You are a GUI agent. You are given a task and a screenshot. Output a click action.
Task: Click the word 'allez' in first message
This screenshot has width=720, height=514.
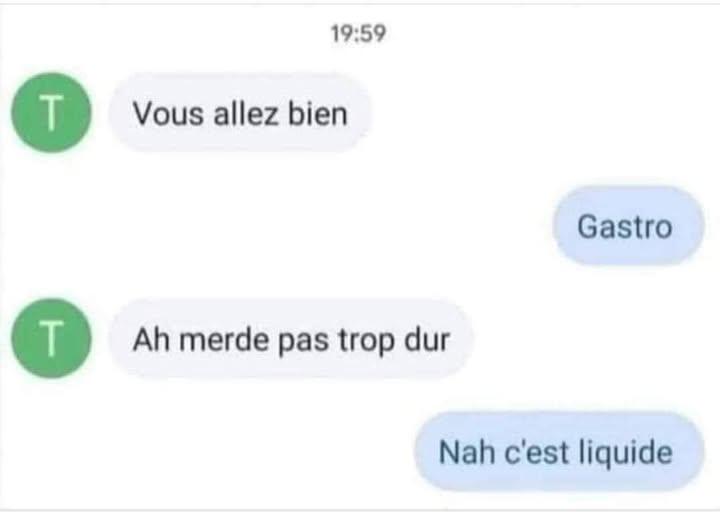click(x=246, y=113)
